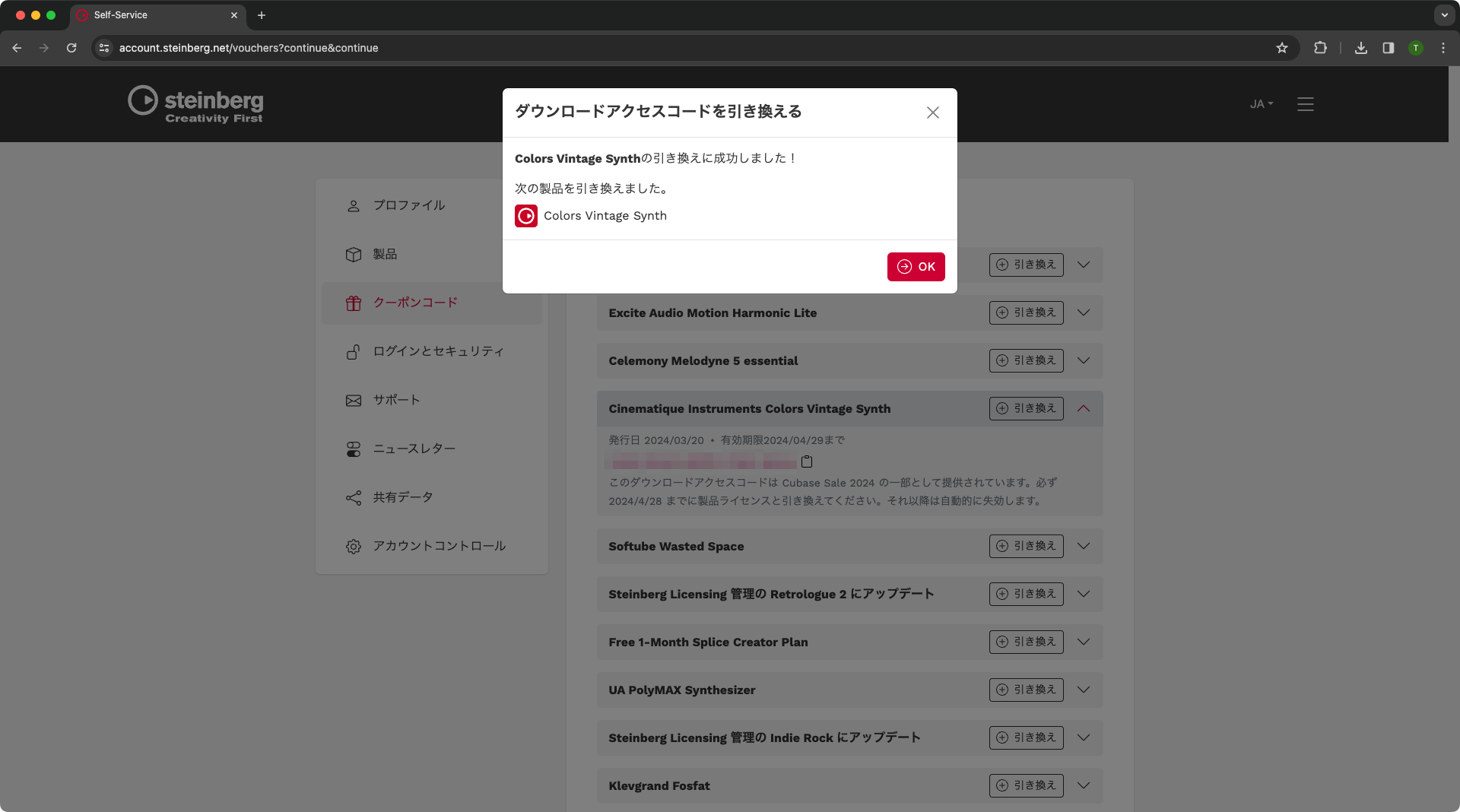1460x812 pixels.
Task: Redeem Excite Audio Motion Harmonic Lite
Action: click(x=1026, y=312)
